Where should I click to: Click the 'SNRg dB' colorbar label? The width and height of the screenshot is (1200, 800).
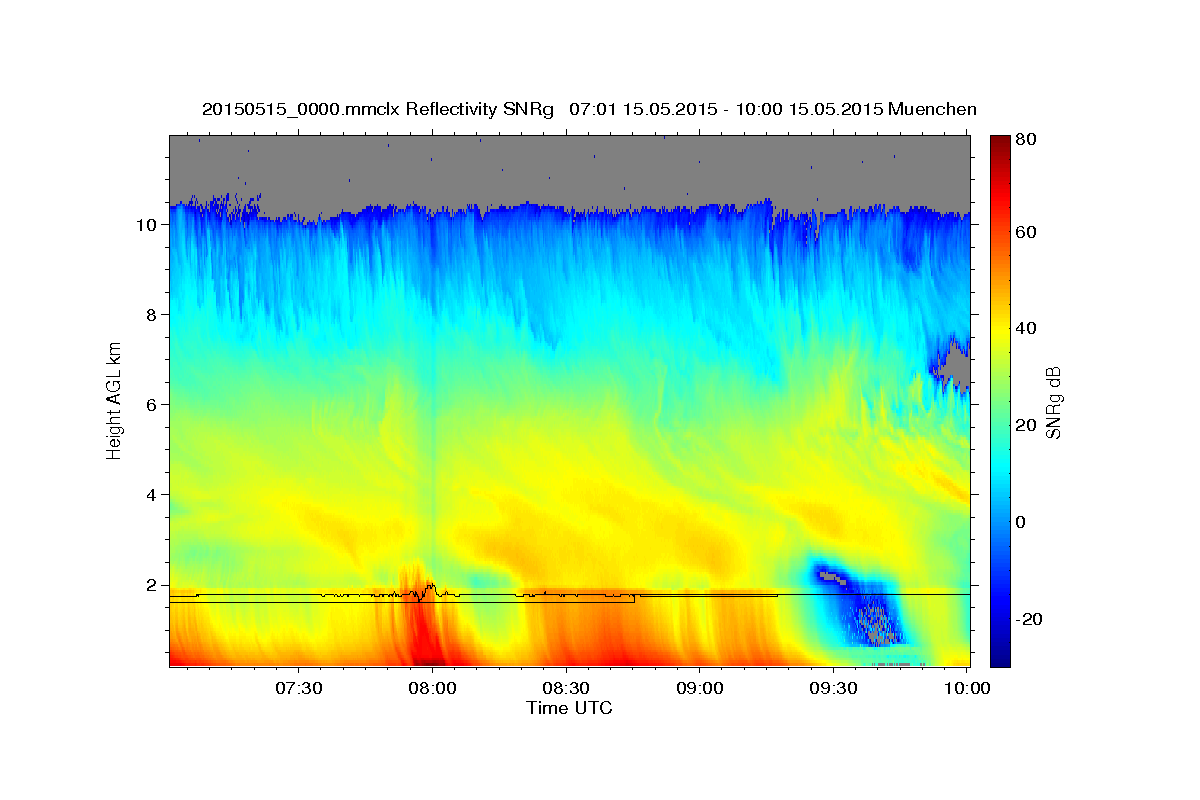tap(1053, 402)
